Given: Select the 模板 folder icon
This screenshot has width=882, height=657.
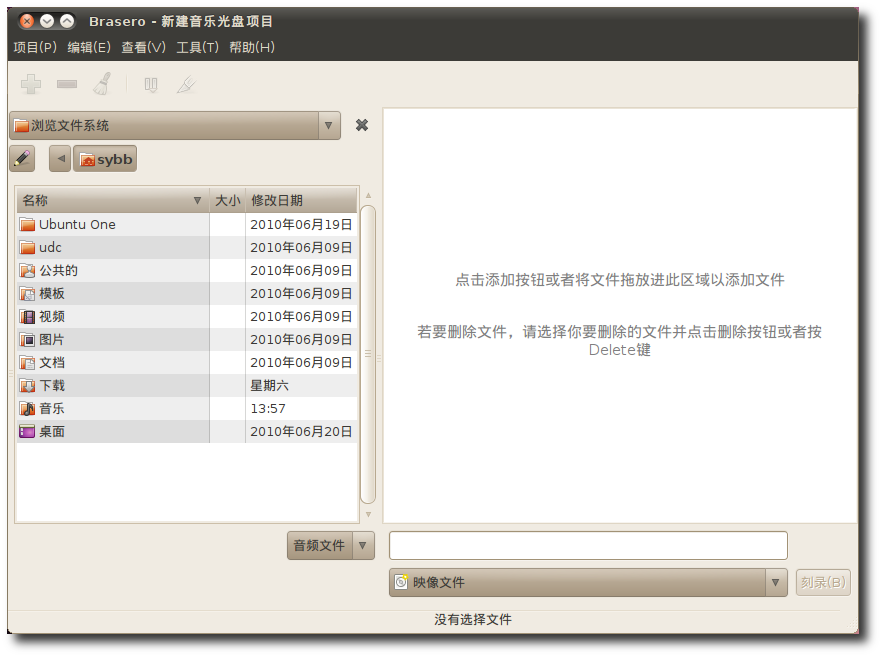Looking at the screenshot, I should [x=27, y=294].
